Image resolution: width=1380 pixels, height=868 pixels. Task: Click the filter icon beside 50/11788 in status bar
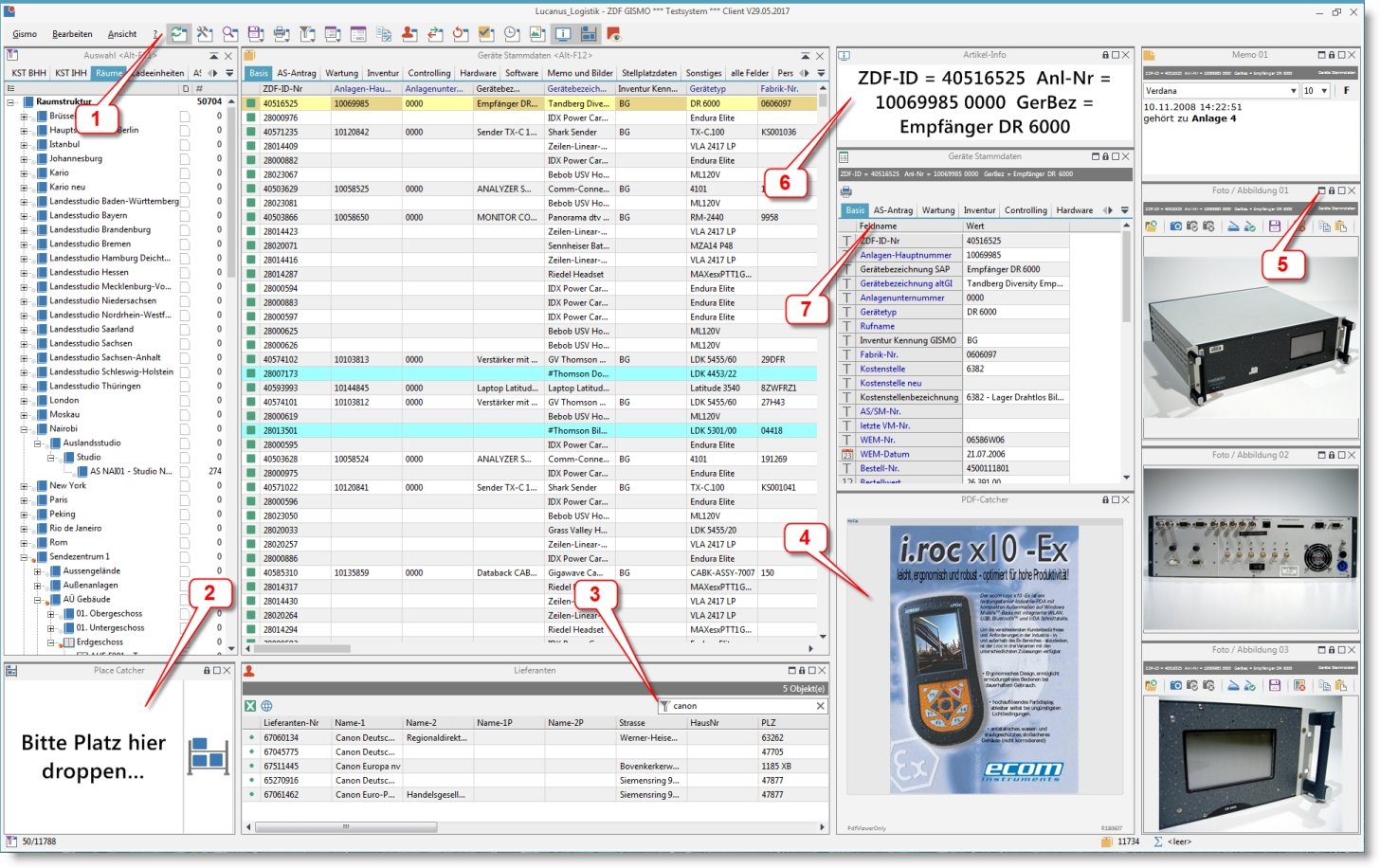pos(11,841)
